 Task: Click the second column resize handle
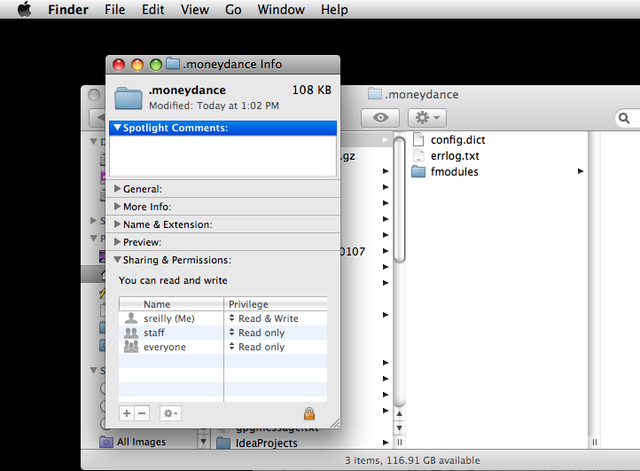click(x=595, y=442)
